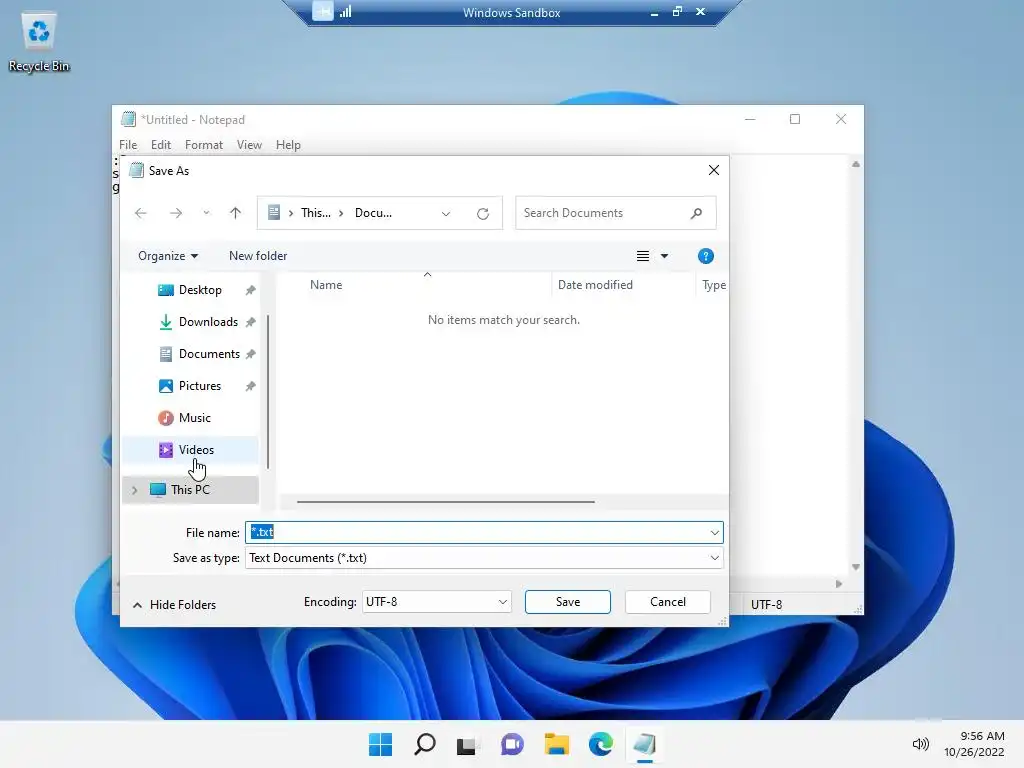
Task: Select Downloads in the navigation pane
Action: coord(208,322)
